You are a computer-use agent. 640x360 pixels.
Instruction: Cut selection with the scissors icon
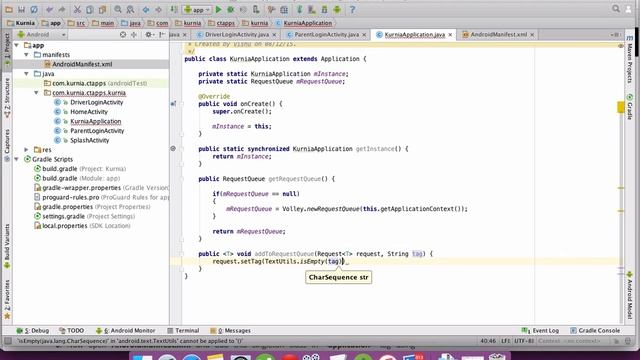(x=77, y=9)
